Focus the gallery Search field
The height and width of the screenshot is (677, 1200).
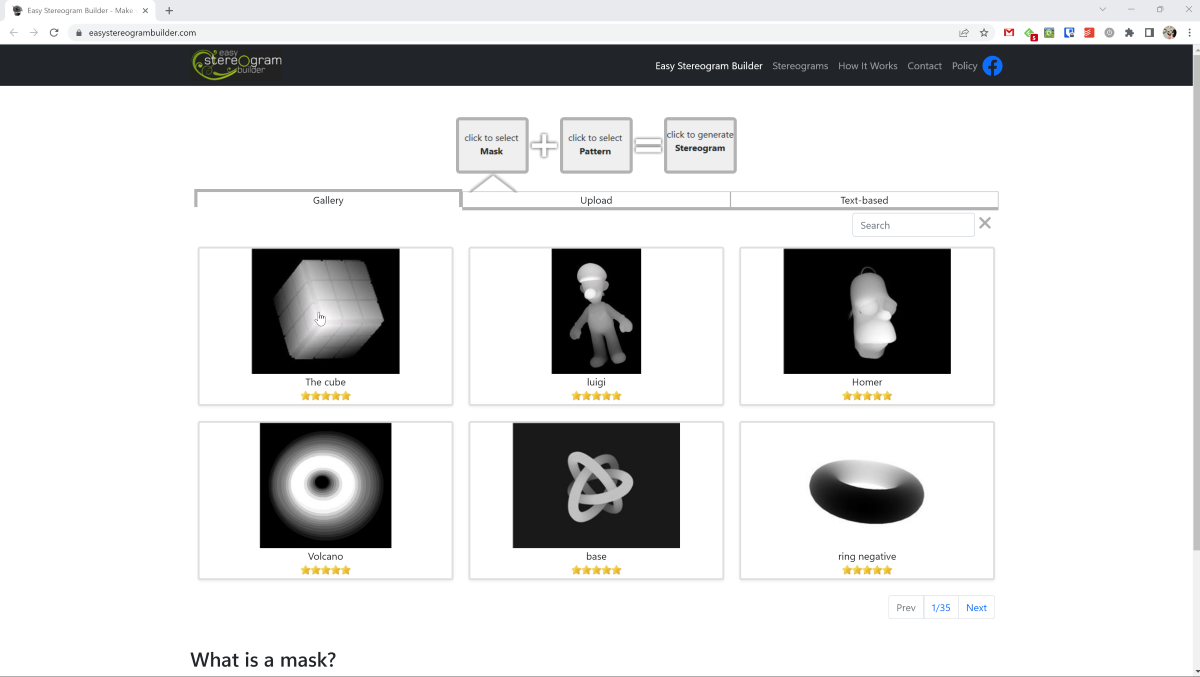click(912, 225)
